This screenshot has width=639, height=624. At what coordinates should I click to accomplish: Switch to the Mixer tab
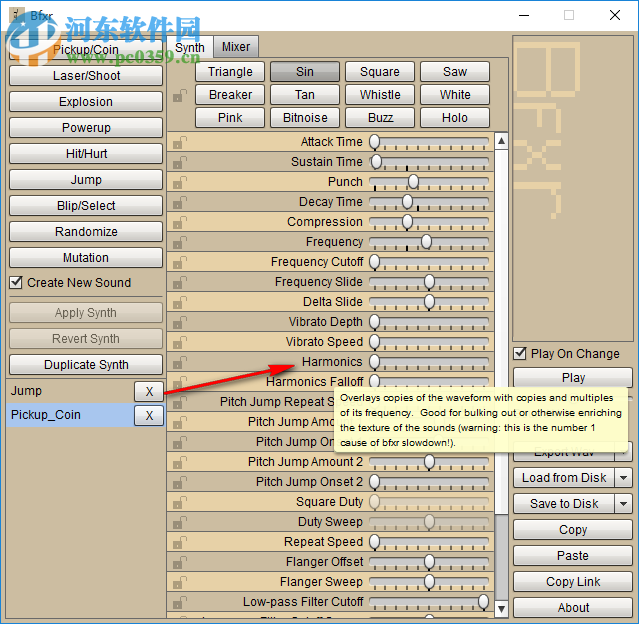(236, 47)
